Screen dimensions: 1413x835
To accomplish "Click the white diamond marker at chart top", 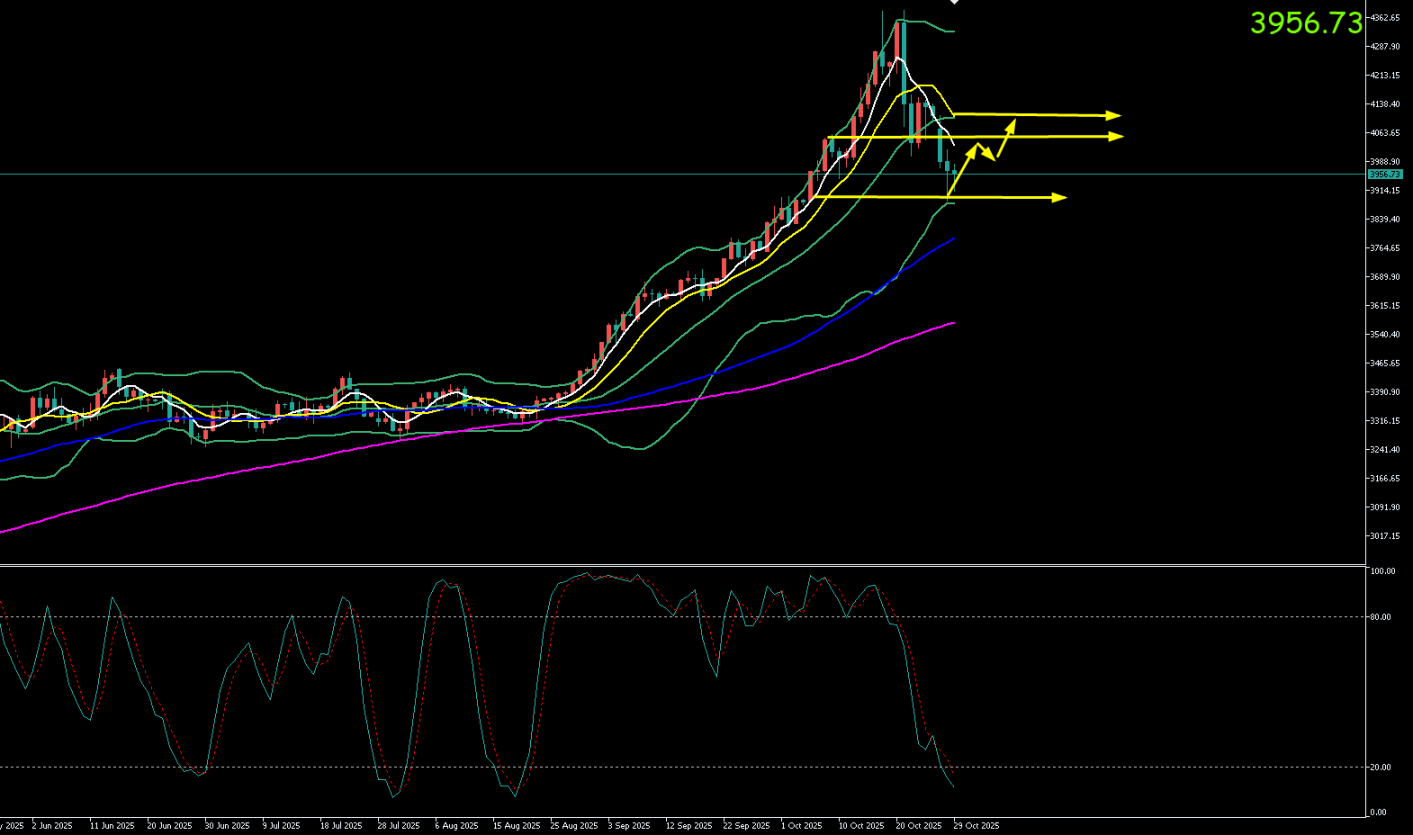I will (x=954, y=2).
